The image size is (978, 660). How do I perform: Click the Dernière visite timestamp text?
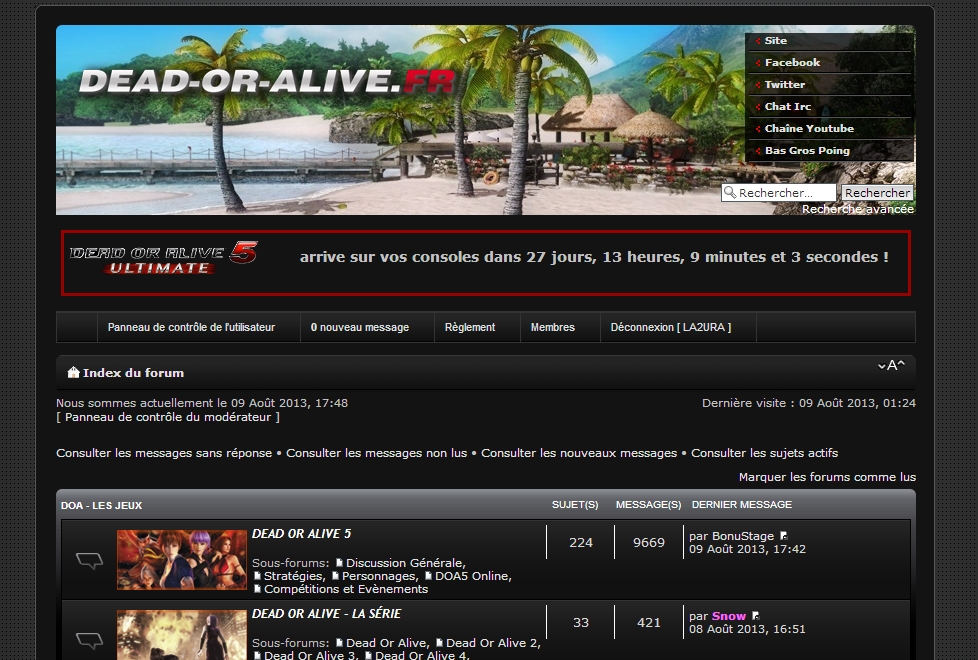809,403
